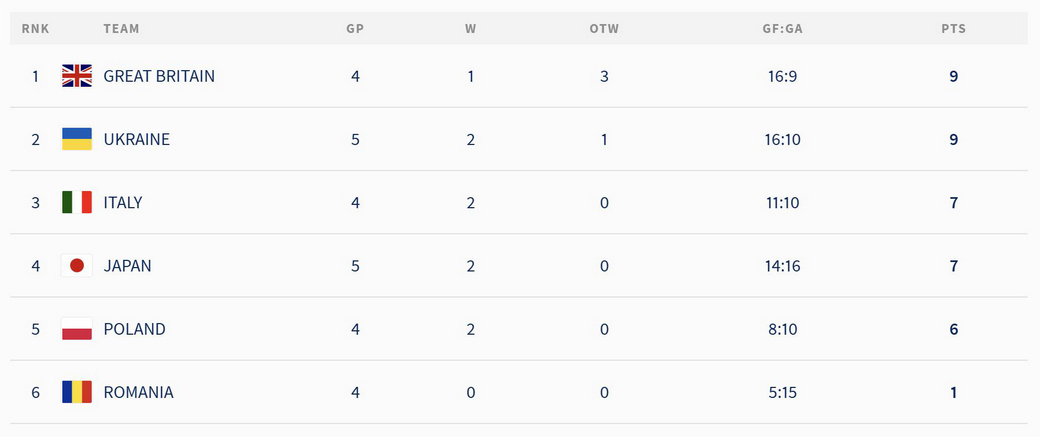The height and width of the screenshot is (437, 1040).
Task: Open the ROMANIA team link
Action: [139, 392]
